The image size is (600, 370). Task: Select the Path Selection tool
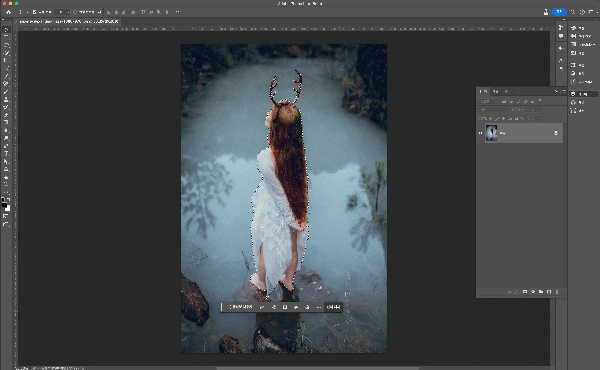[x=6, y=161]
